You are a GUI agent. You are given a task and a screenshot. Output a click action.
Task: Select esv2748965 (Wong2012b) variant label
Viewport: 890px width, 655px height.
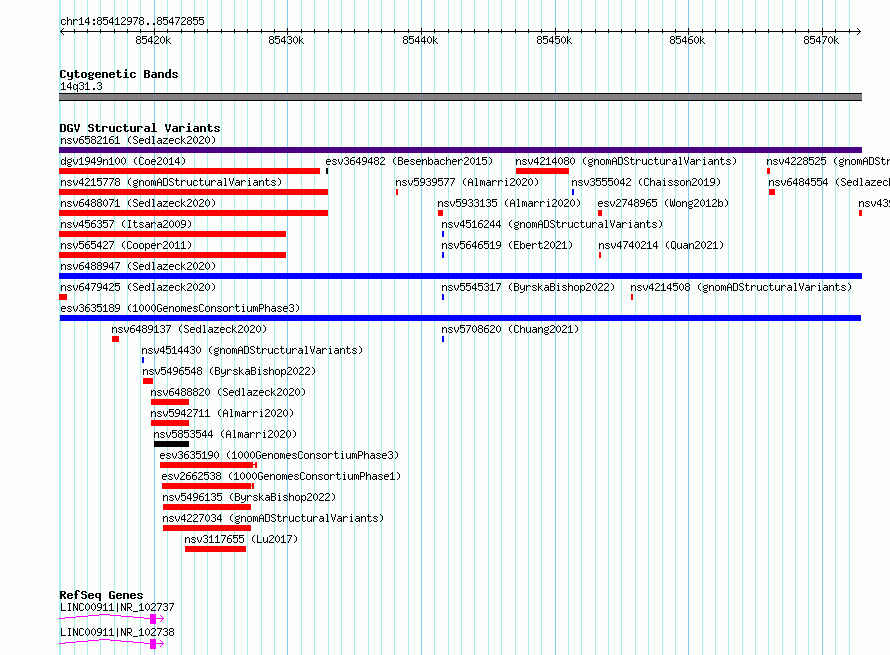tap(663, 203)
